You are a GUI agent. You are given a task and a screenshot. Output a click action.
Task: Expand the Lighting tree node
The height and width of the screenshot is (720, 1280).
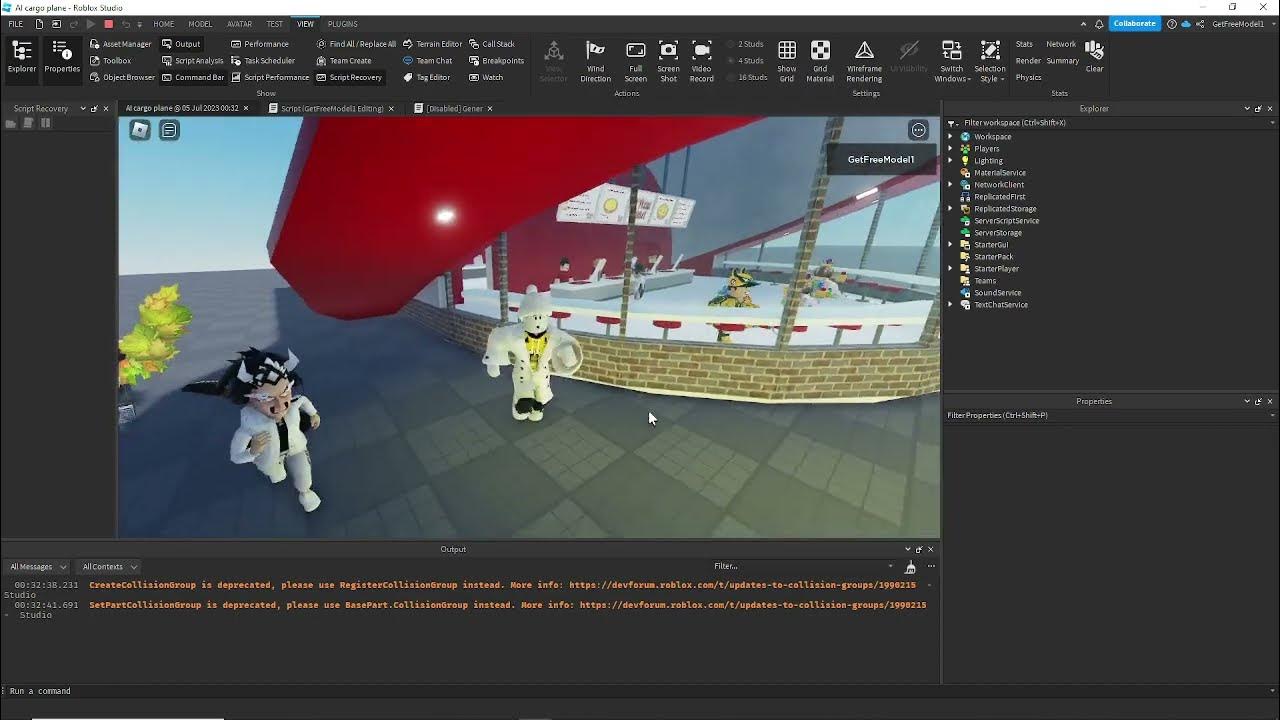coord(951,161)
